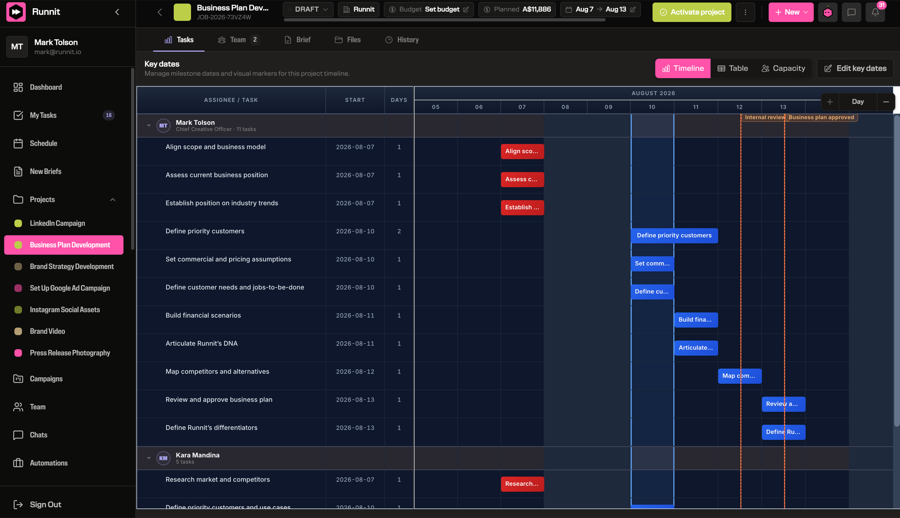Click the timeline vertical scrollbar
900x518 pixels.
coord(896,270)
